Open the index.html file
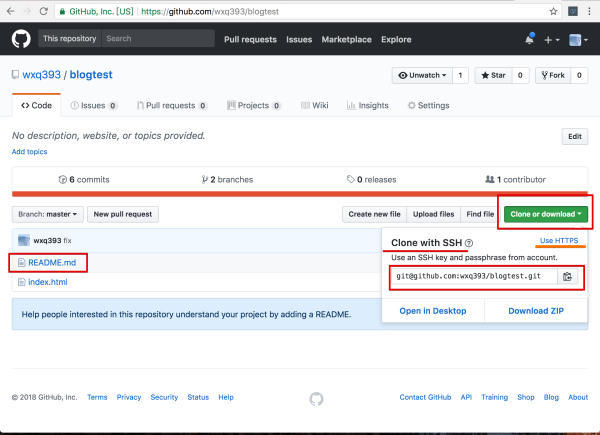600x435 pixels. (48, 282)
